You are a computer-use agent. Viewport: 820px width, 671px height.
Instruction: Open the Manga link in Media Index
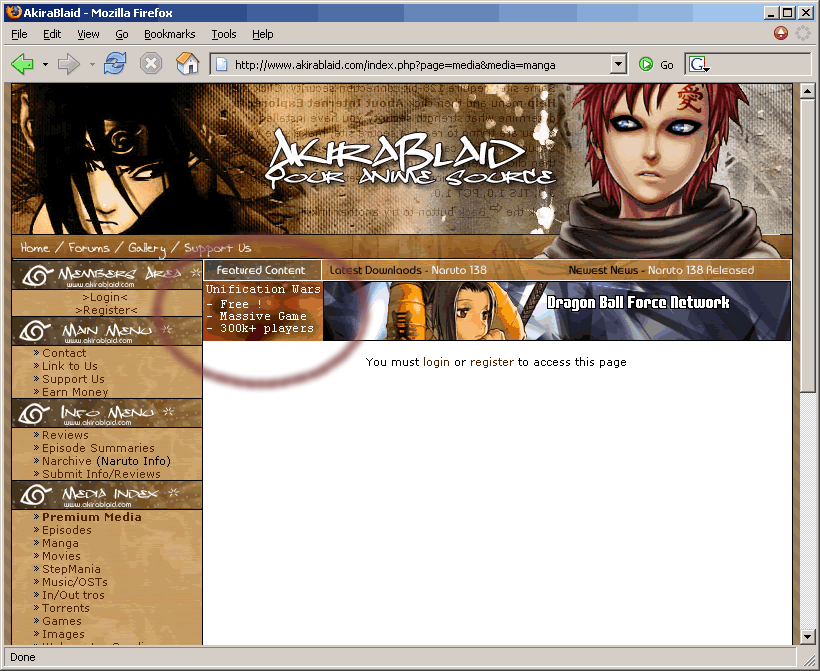pyautogui.click(x=60, y=543)
